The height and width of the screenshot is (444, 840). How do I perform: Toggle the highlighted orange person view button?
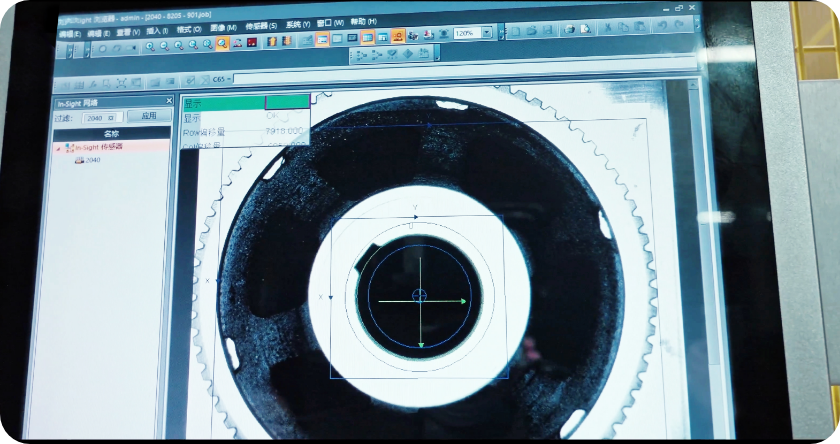(x=398, y=36)
